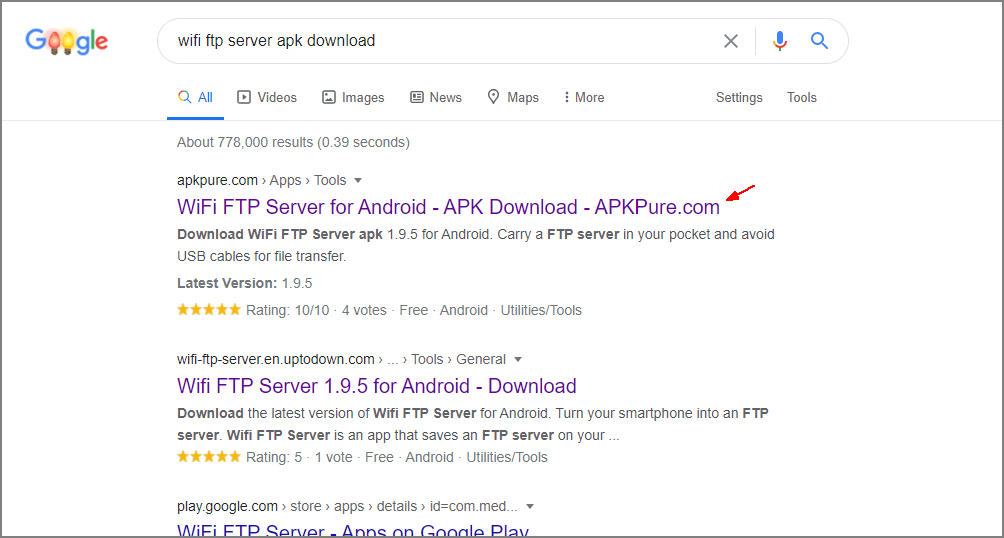Click the 'About 778,000 results' text
1004x538 pixels.
(x=293, y=142)
